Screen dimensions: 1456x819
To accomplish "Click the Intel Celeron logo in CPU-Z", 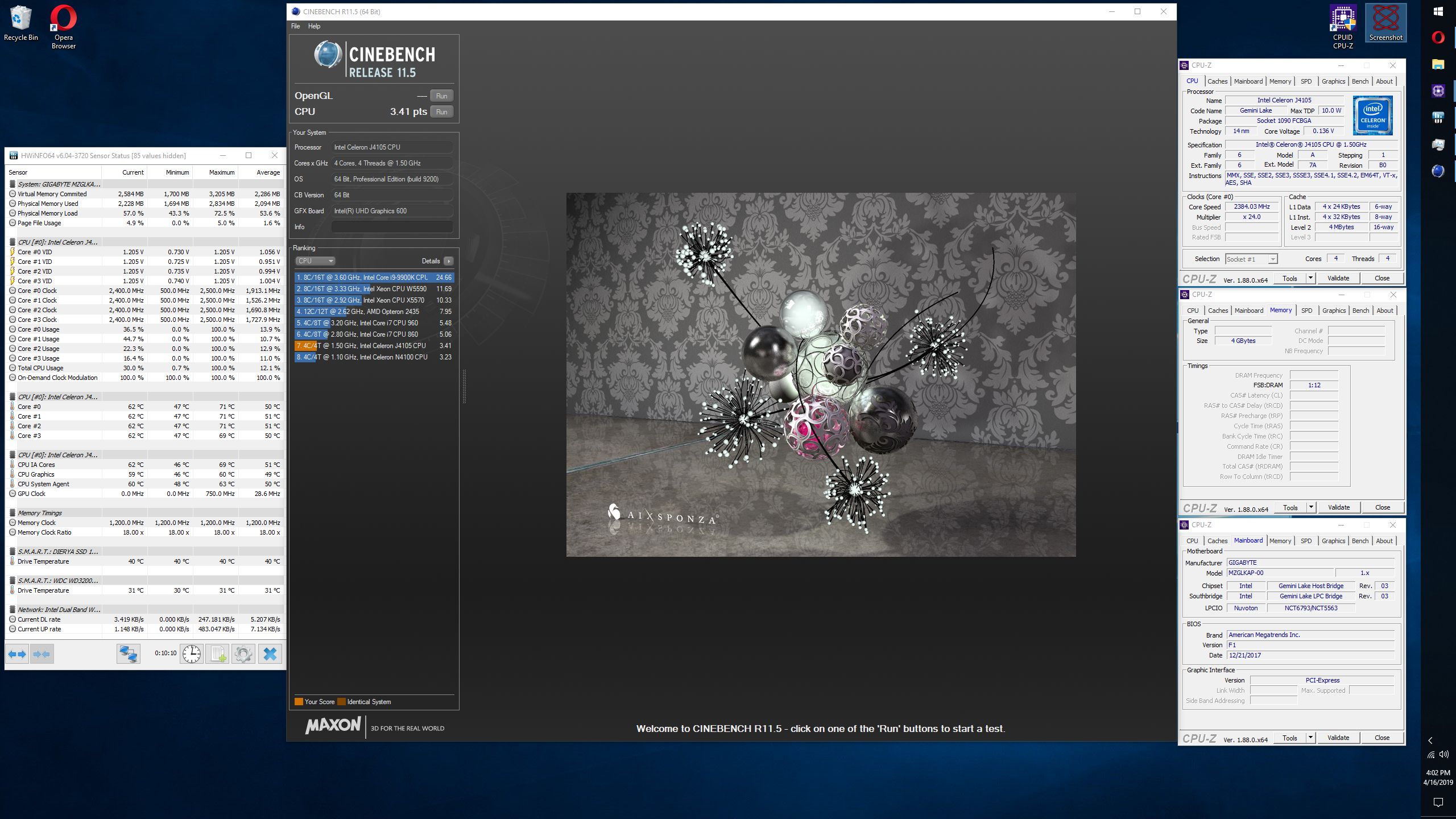I will point(1373,116).
